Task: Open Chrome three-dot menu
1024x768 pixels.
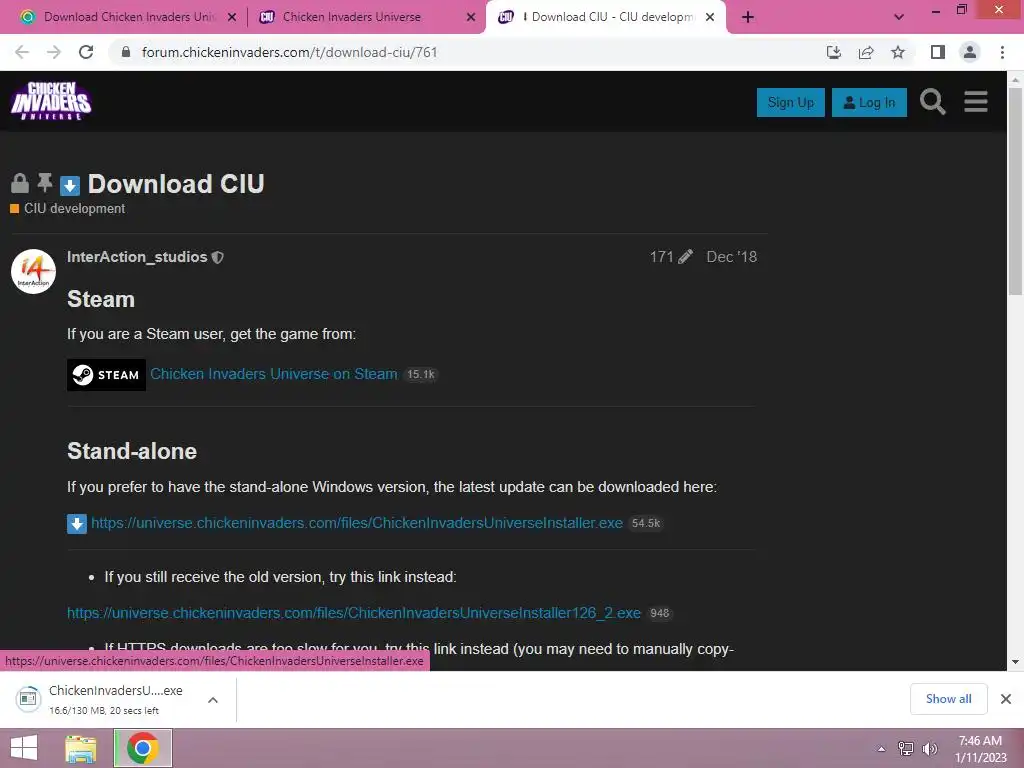Action: tap(1002, 52)
